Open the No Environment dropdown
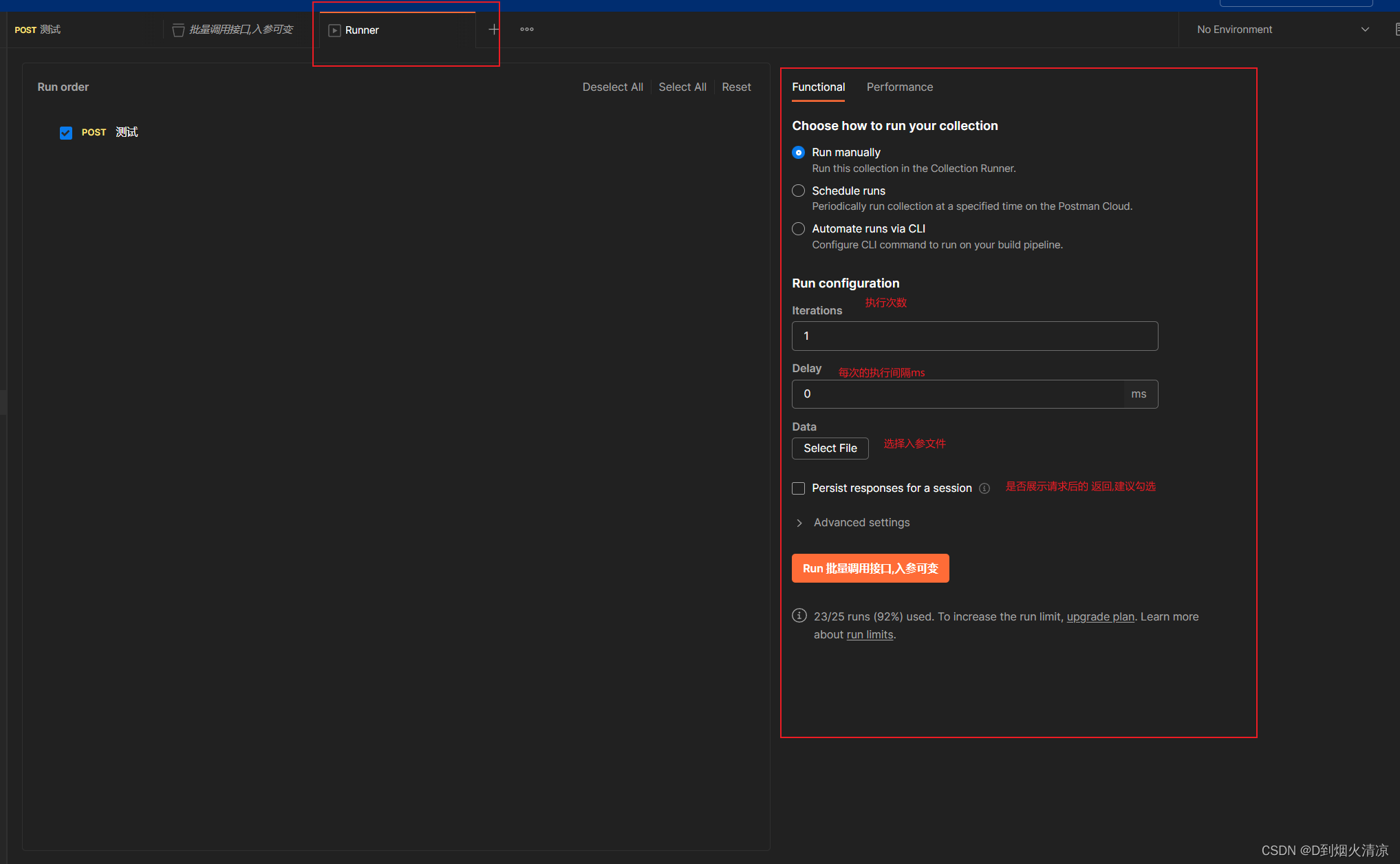Viewport: 1400px width, 864px height. tap(1283, 30)
